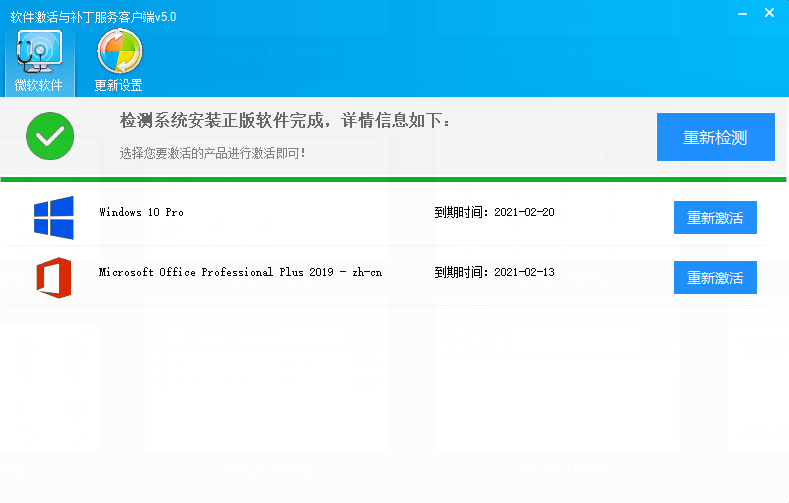Click the Windows expiry date 2021-02-20
This screenshot has height=503, width=789.
click(x=524, y=212)
